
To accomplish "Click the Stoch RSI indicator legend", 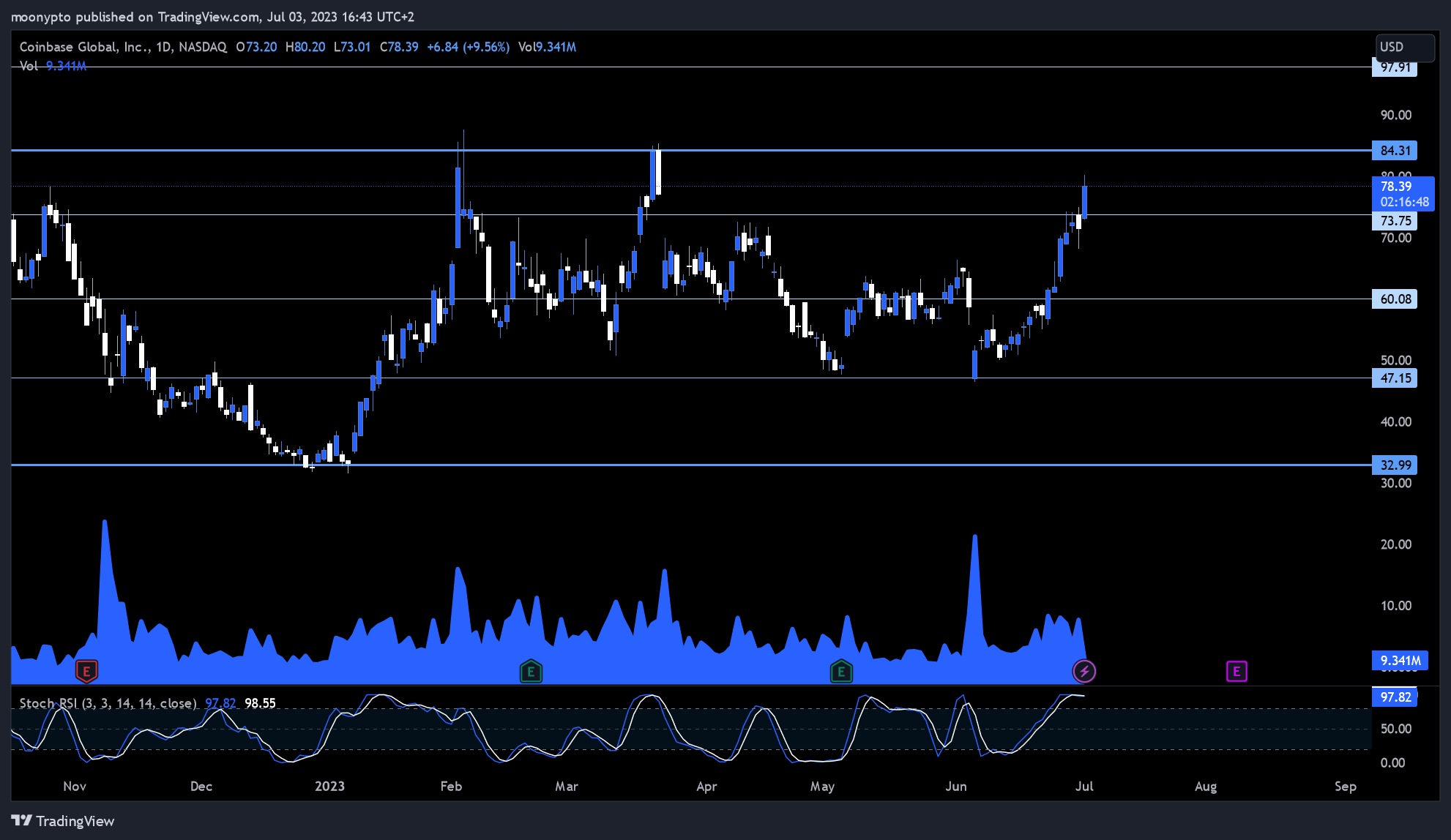I will (108, 703).
